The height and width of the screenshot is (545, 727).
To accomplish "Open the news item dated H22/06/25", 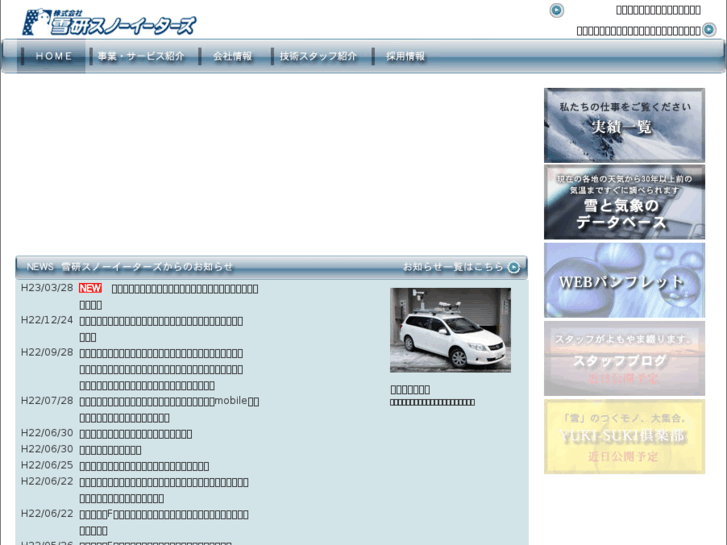I will tap(144, 466).
